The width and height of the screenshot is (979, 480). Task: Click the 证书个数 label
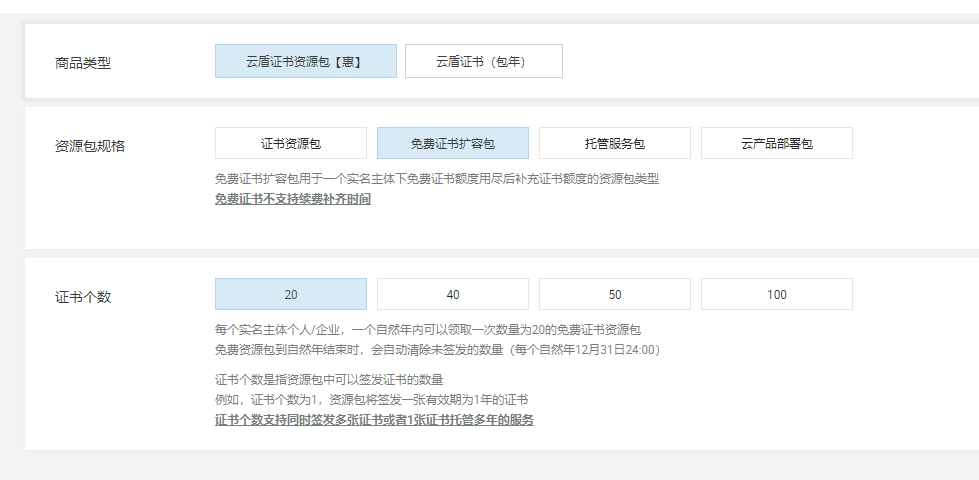83,297
